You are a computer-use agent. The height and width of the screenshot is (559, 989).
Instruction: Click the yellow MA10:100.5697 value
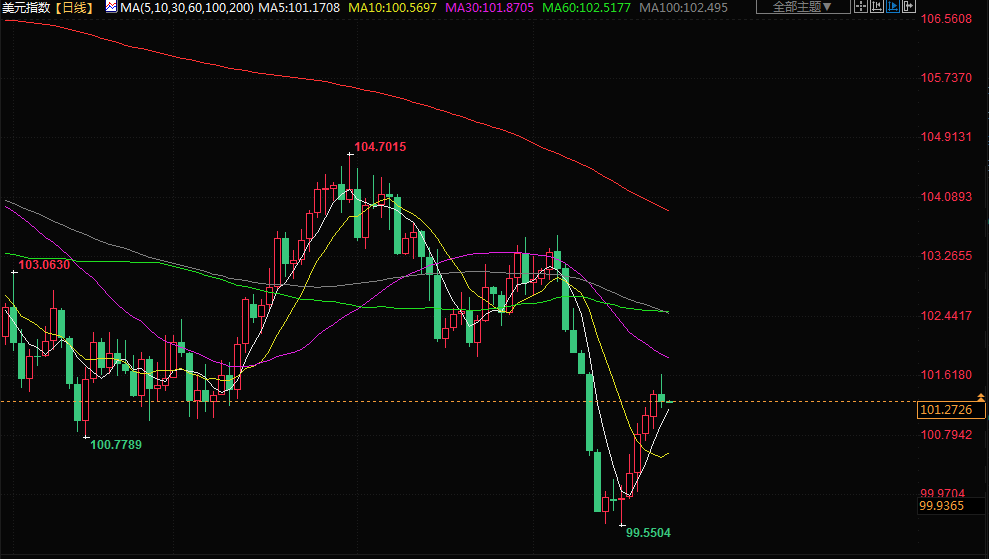[392, 8]
